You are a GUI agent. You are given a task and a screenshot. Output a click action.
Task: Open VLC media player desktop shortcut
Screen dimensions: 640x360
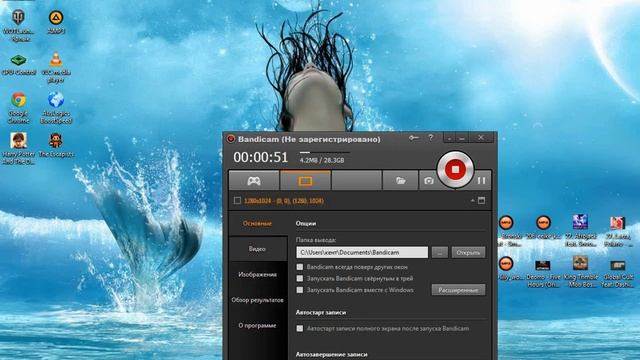click(56, 67)
